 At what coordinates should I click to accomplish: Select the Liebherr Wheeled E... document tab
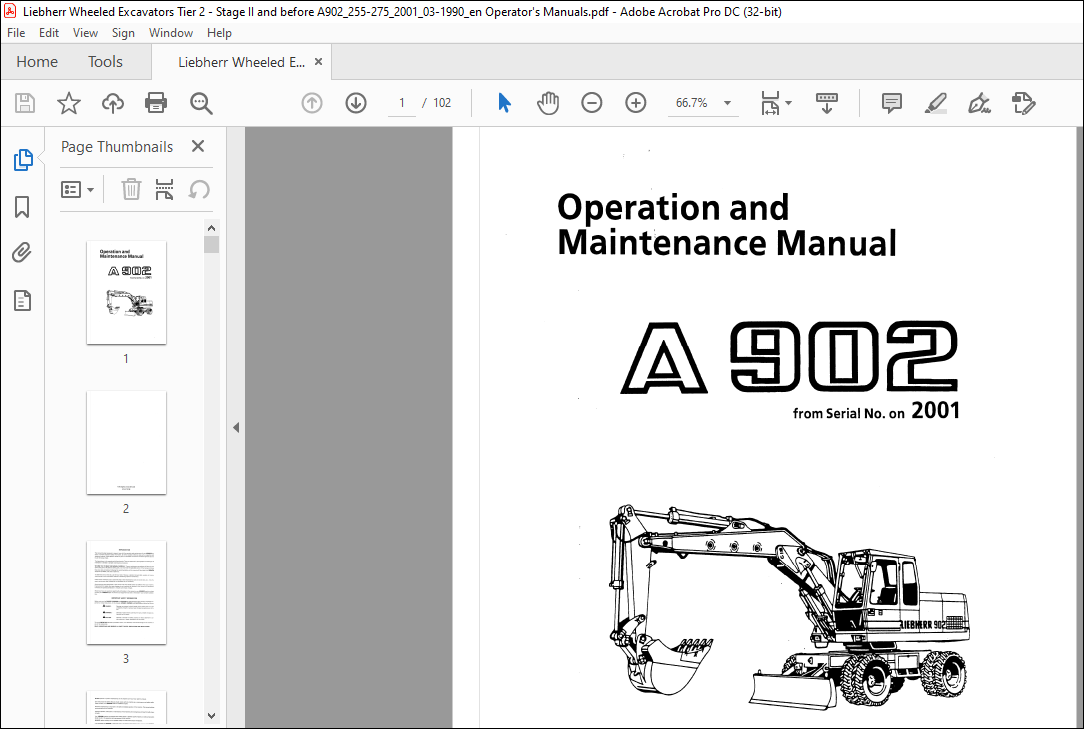tap(241, 62)
